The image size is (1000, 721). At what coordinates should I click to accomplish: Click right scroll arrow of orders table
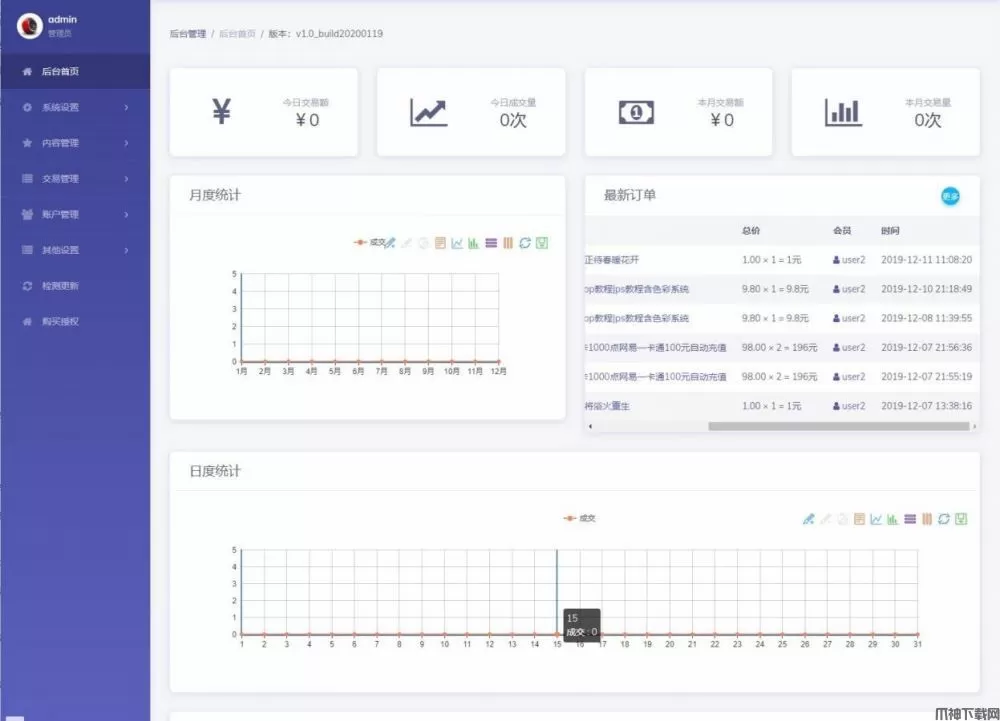(x=974, y=426)
